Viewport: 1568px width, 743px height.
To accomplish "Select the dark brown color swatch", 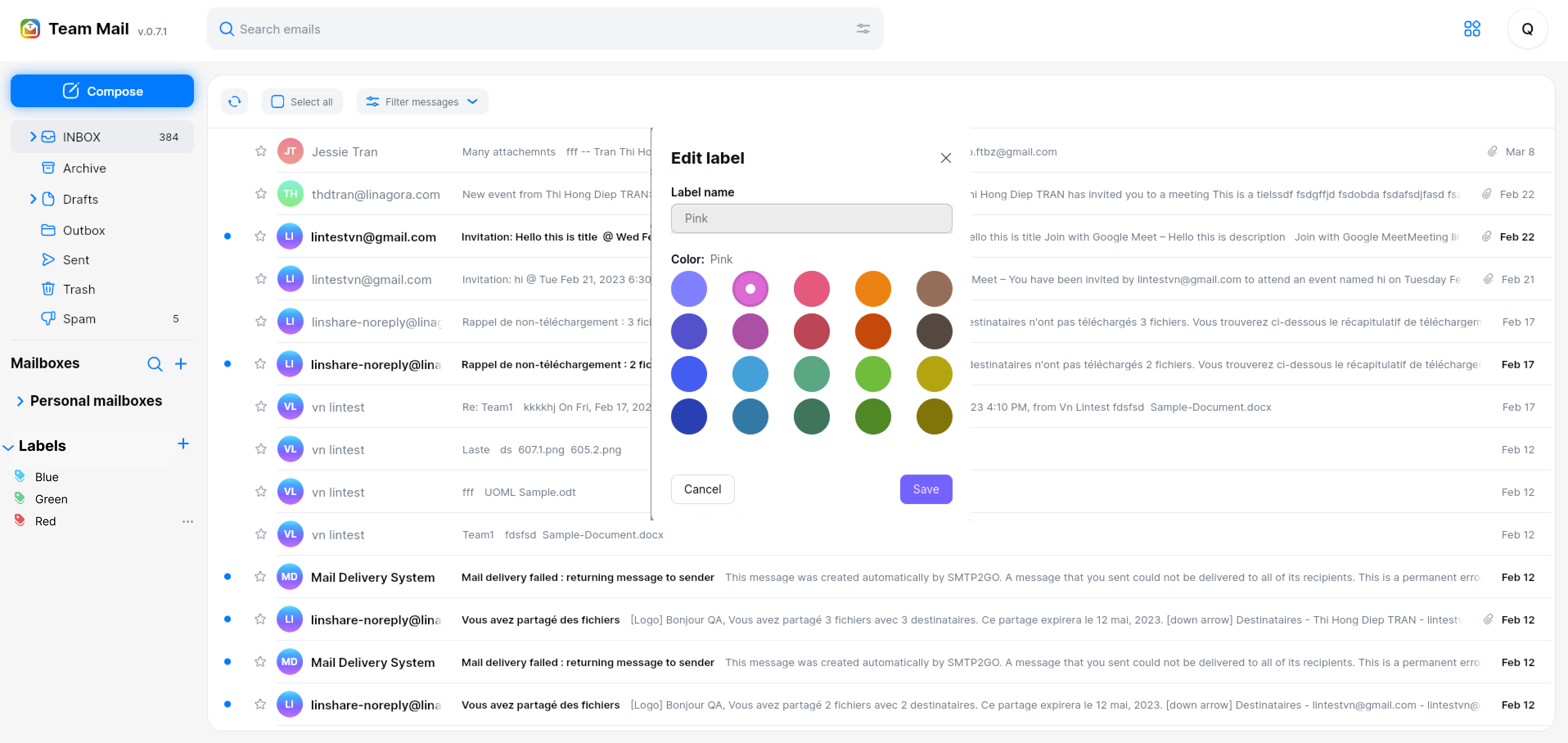I will [x=934, y=332].
